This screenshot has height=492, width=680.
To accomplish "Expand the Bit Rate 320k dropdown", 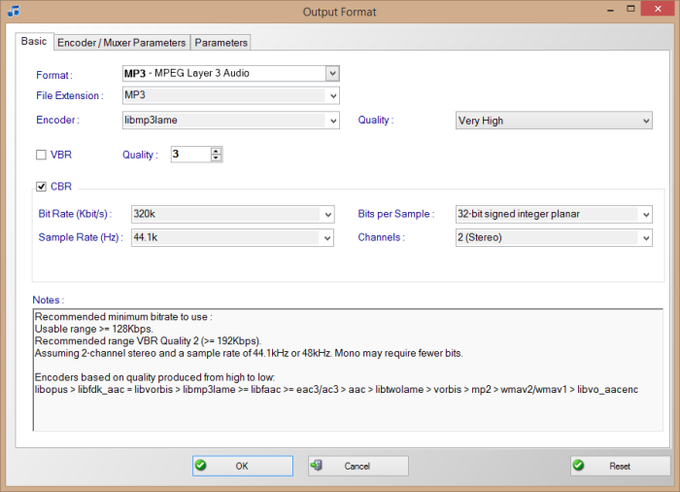I will coord(327,214).
